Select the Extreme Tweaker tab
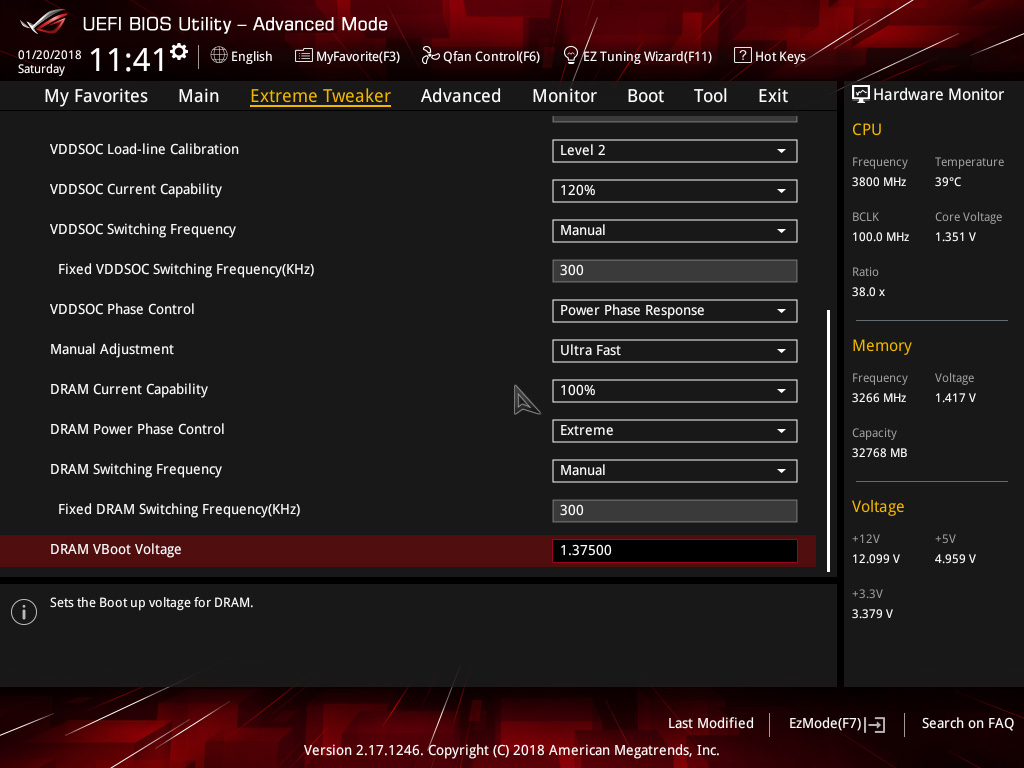 [x=321, y=96]
